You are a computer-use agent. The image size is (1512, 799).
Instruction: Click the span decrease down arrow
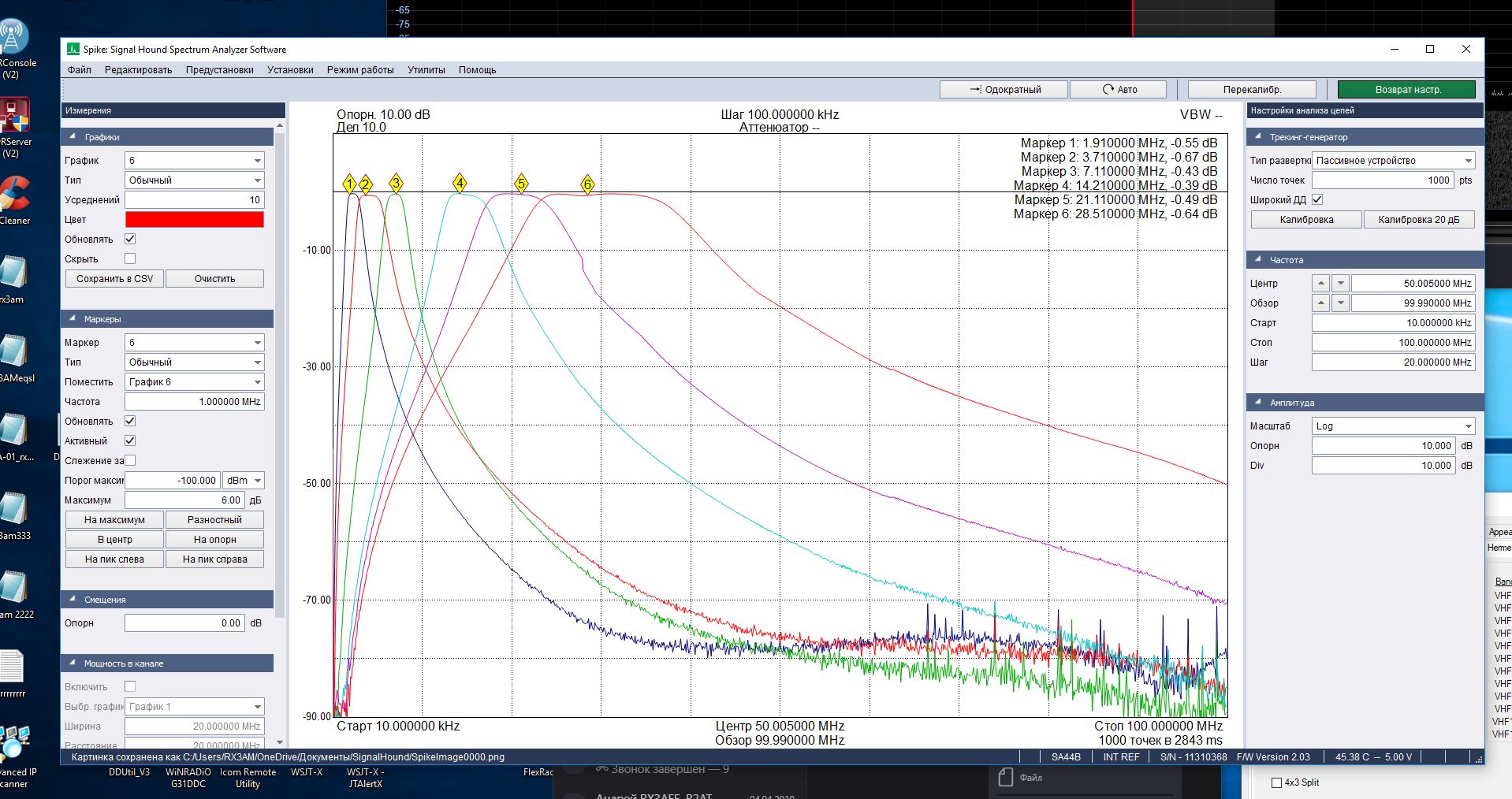pos(1340,303)
